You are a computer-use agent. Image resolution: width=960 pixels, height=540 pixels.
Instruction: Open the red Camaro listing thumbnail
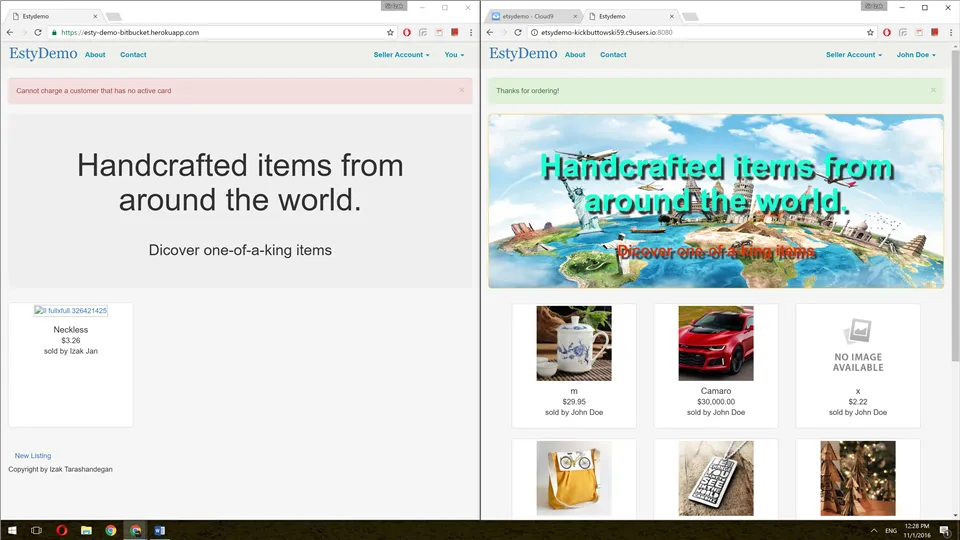pos(716,343)
